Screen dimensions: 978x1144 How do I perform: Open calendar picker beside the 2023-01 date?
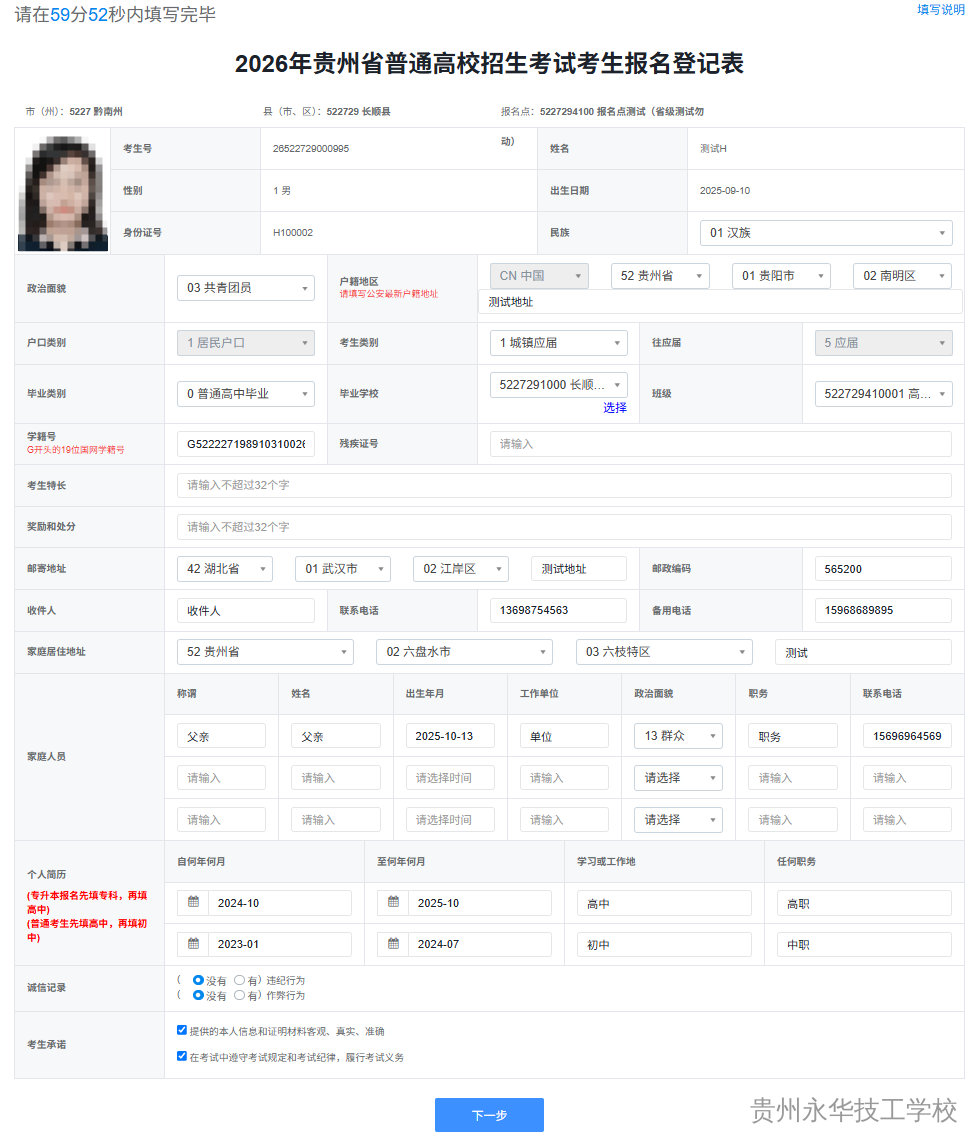194,944
